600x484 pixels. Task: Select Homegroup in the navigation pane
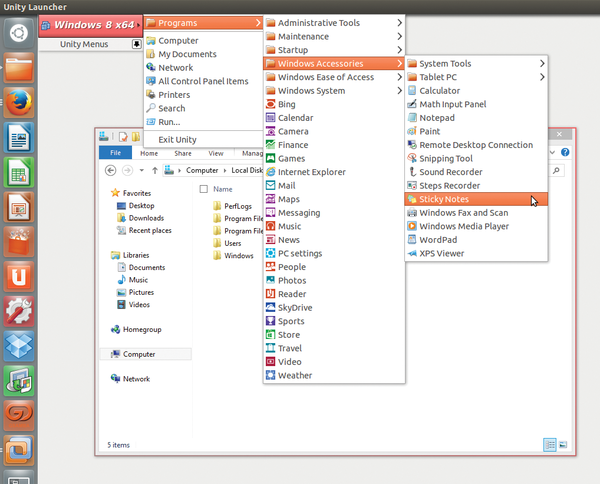(x=136, y=329)
